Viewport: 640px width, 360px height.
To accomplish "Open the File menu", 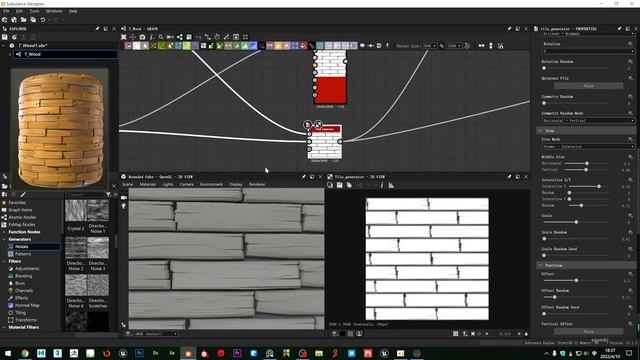I will click(x=6, y=11).
